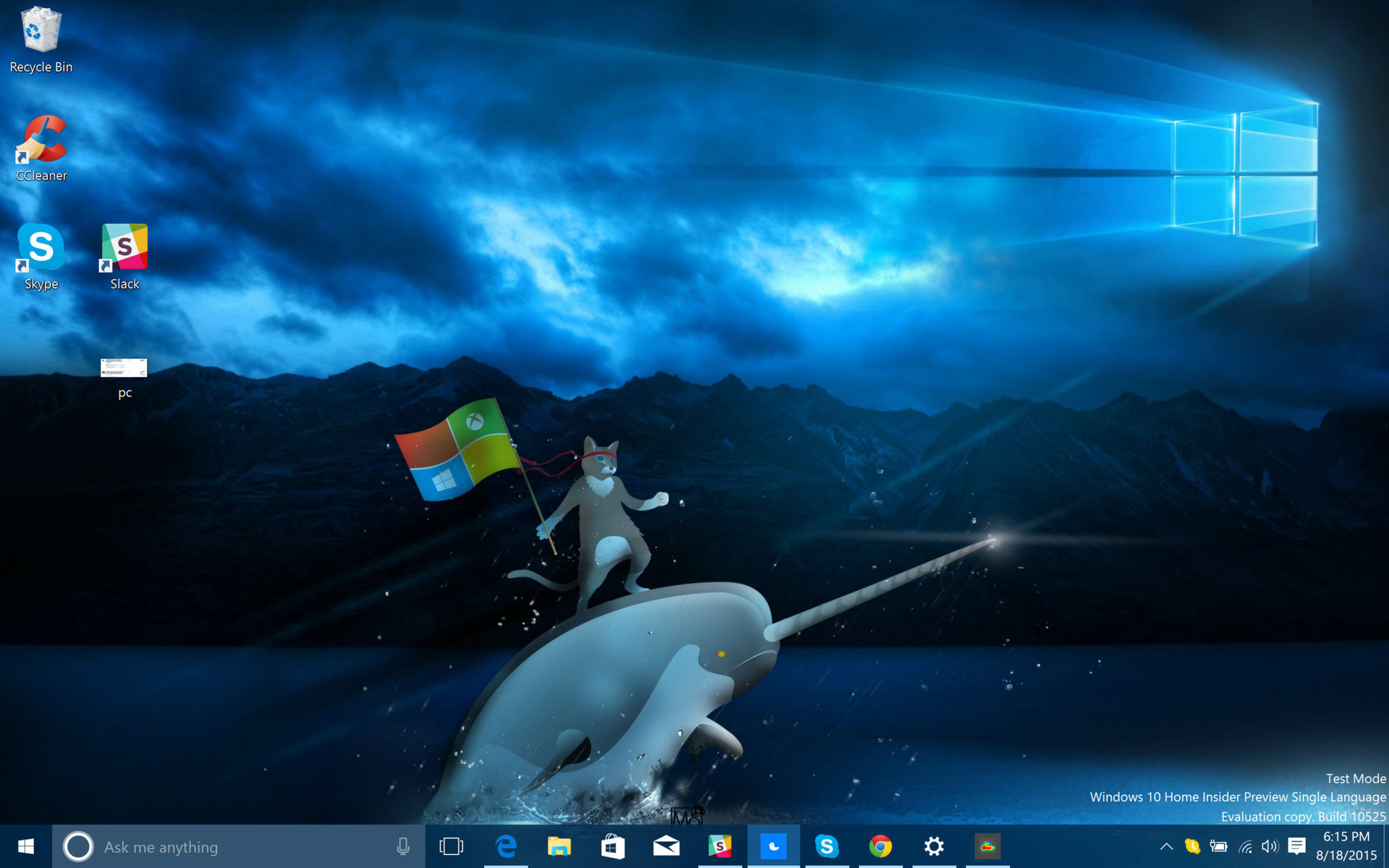This screenshot has height=868, width=1389.
Task: Start Skype from the taskbar
Action: (826, 846)
